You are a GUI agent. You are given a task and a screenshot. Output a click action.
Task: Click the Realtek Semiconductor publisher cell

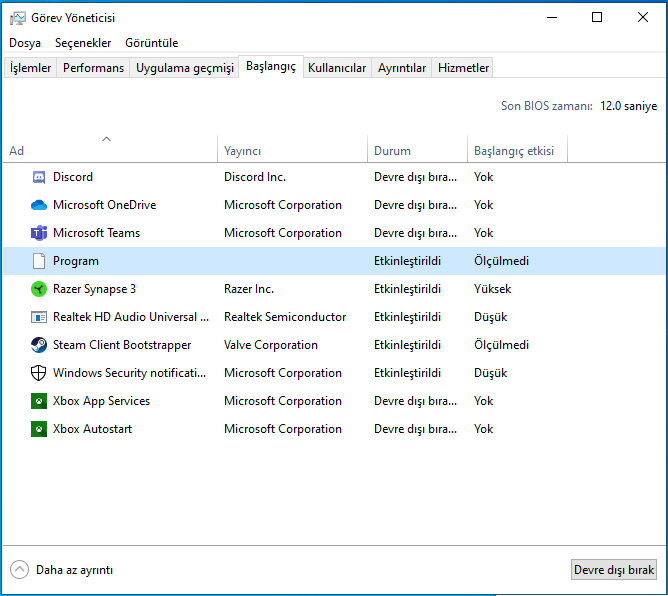coord(285,317)
